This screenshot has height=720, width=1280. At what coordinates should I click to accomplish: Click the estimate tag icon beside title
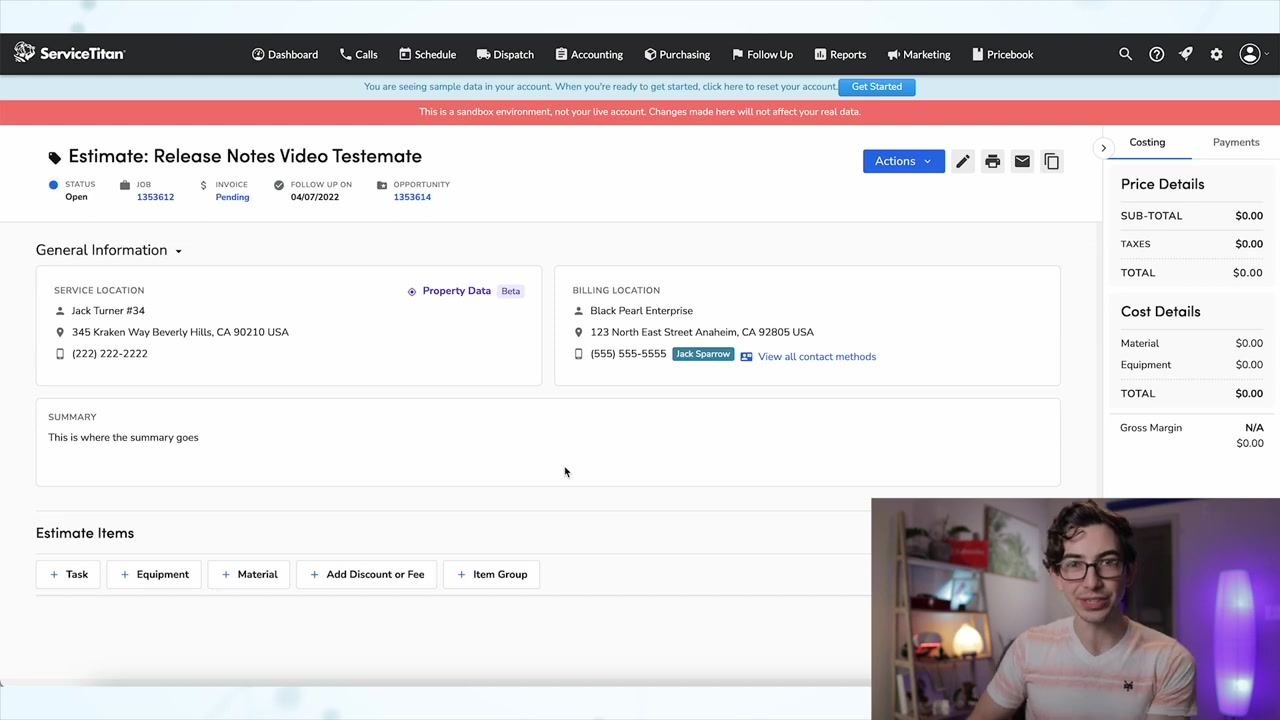point(55,157)
